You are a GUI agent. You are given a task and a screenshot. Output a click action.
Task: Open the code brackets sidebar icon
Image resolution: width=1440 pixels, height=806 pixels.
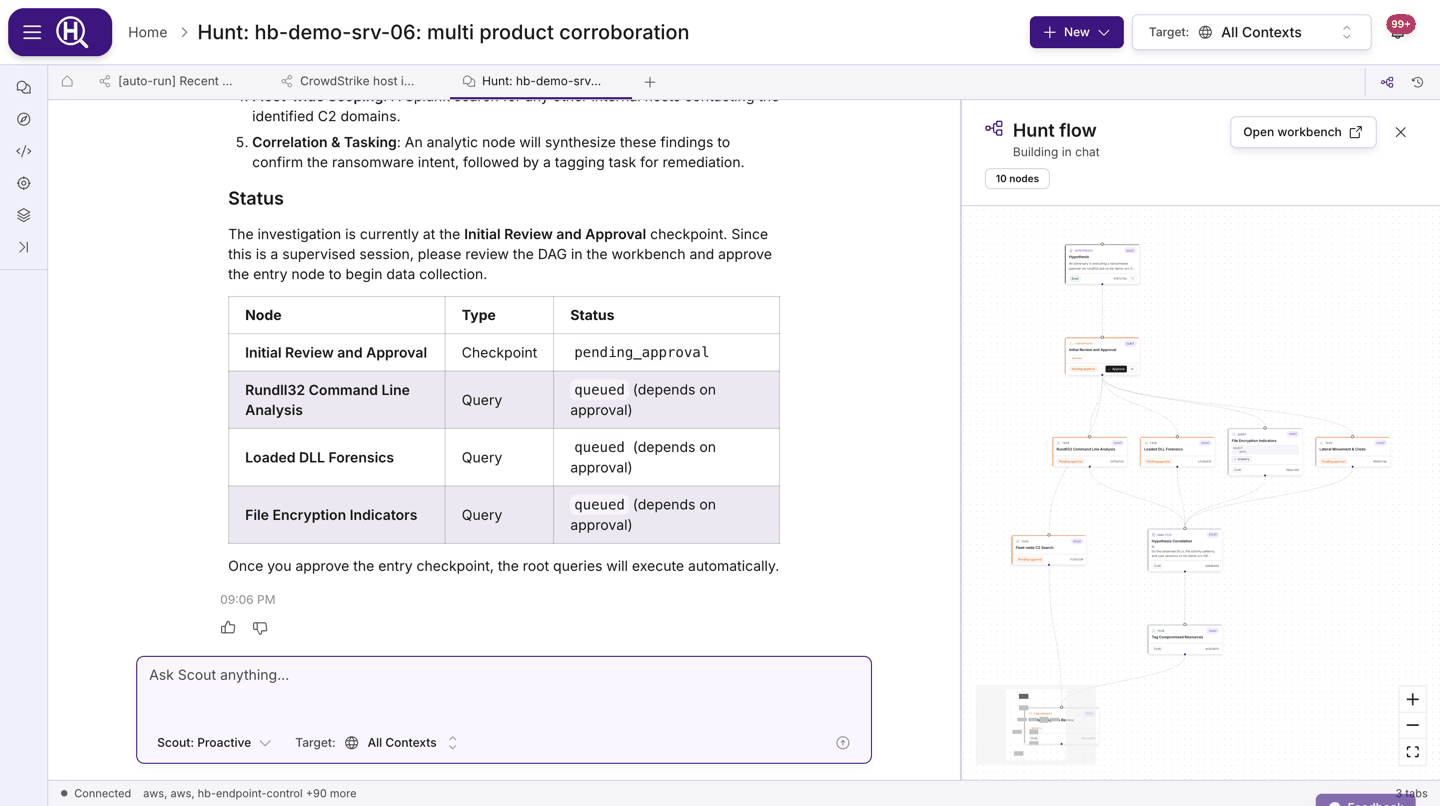coord(24,151)
